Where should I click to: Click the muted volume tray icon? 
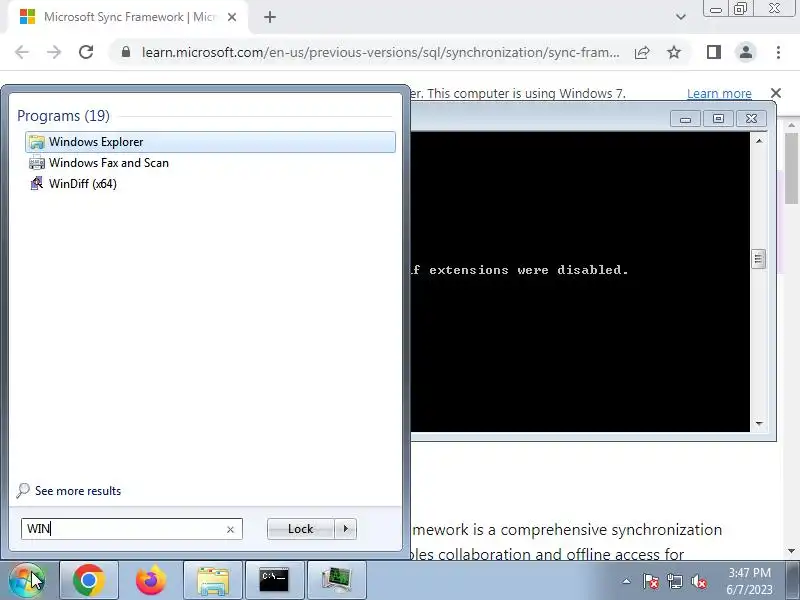click(698, 581)
